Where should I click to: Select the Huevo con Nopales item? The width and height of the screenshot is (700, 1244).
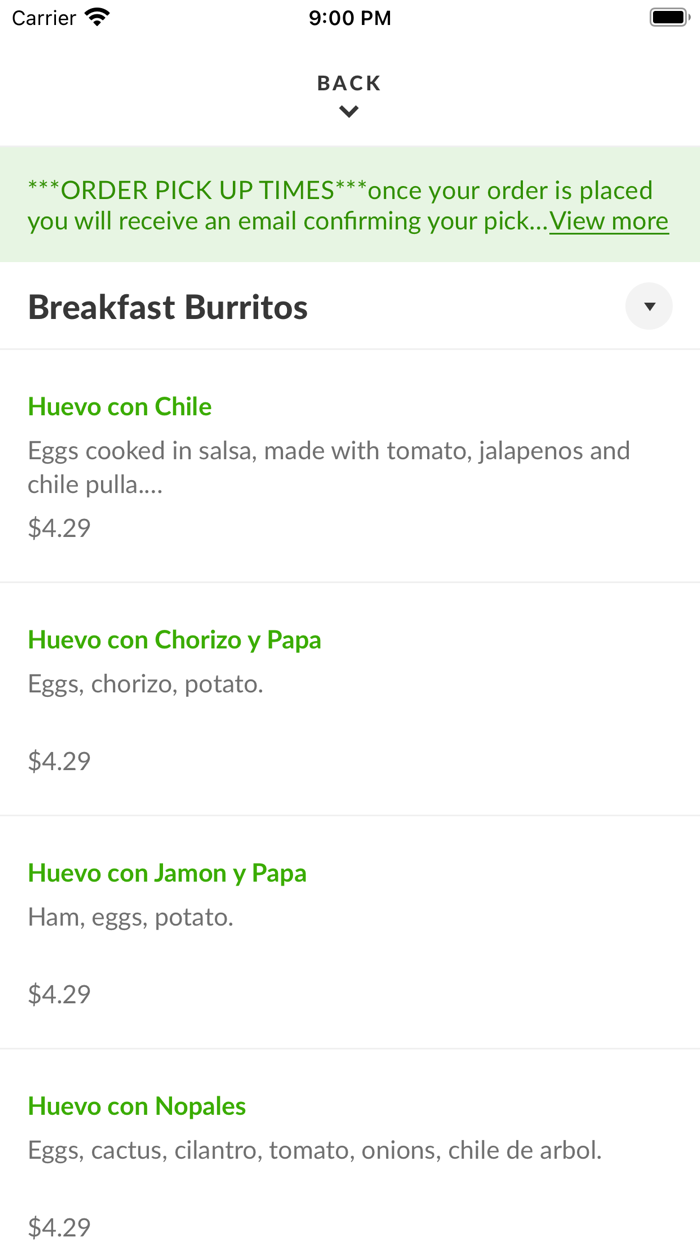point(136,1106)
